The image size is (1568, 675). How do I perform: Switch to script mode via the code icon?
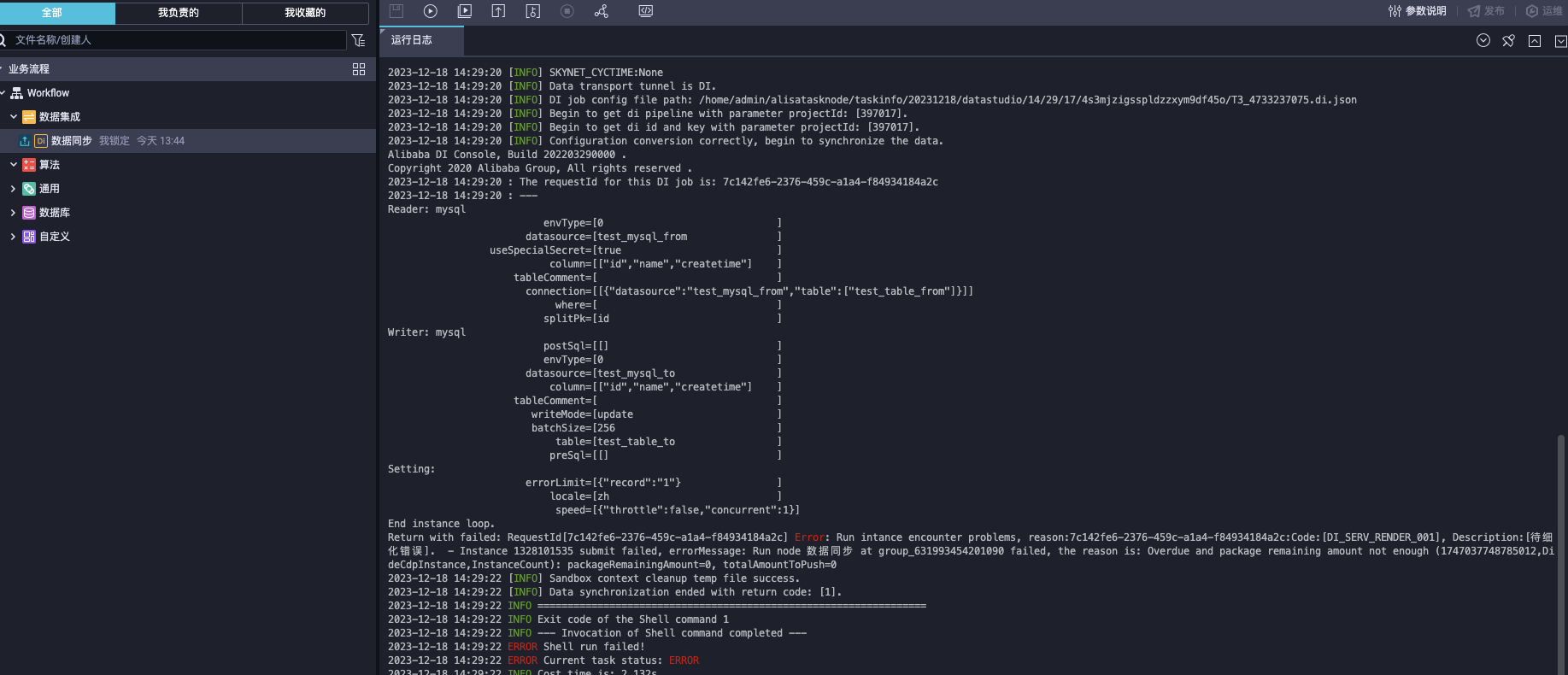(x=646, y=11)
